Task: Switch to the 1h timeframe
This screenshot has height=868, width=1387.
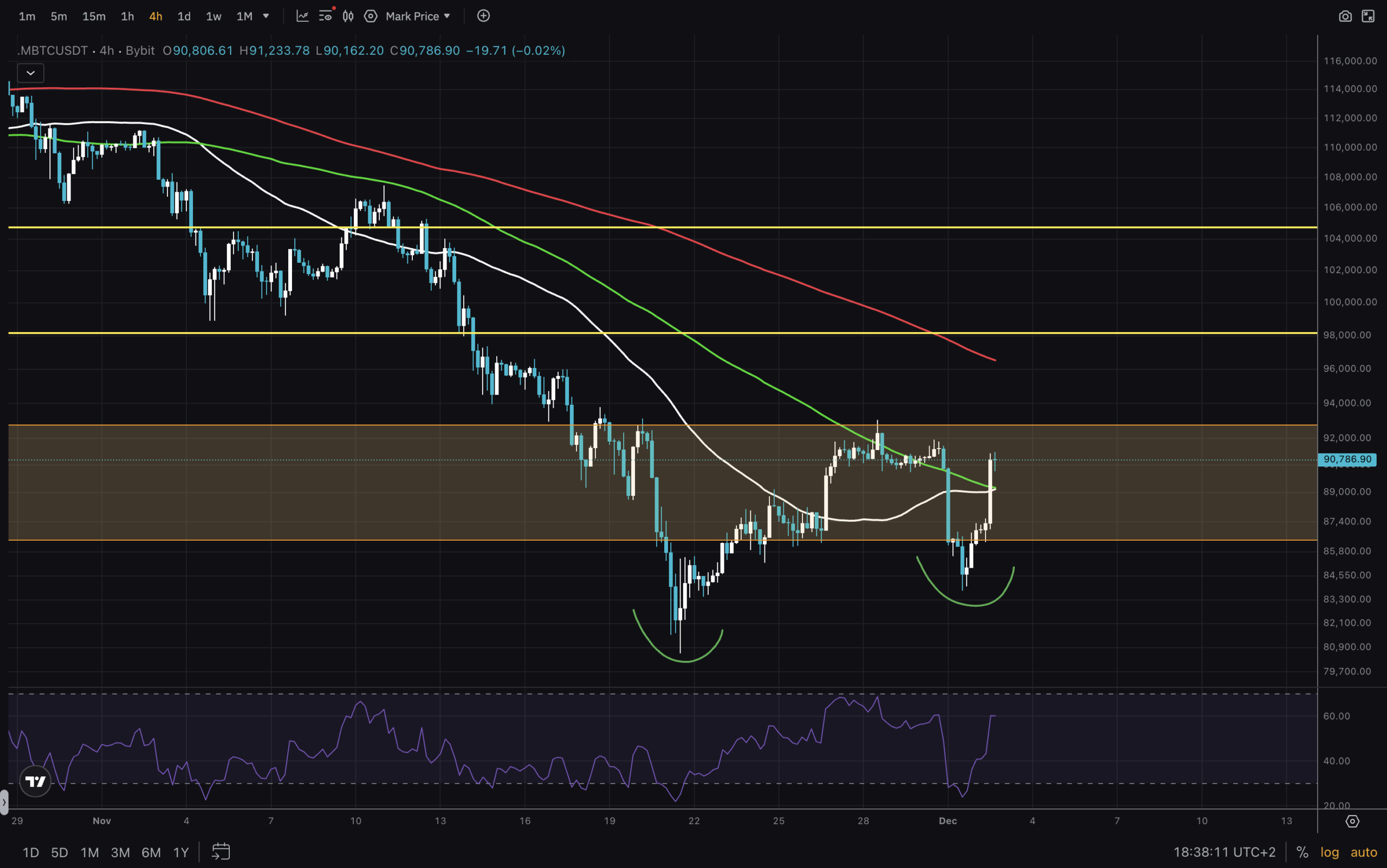Action: click(x=127, y=16)
